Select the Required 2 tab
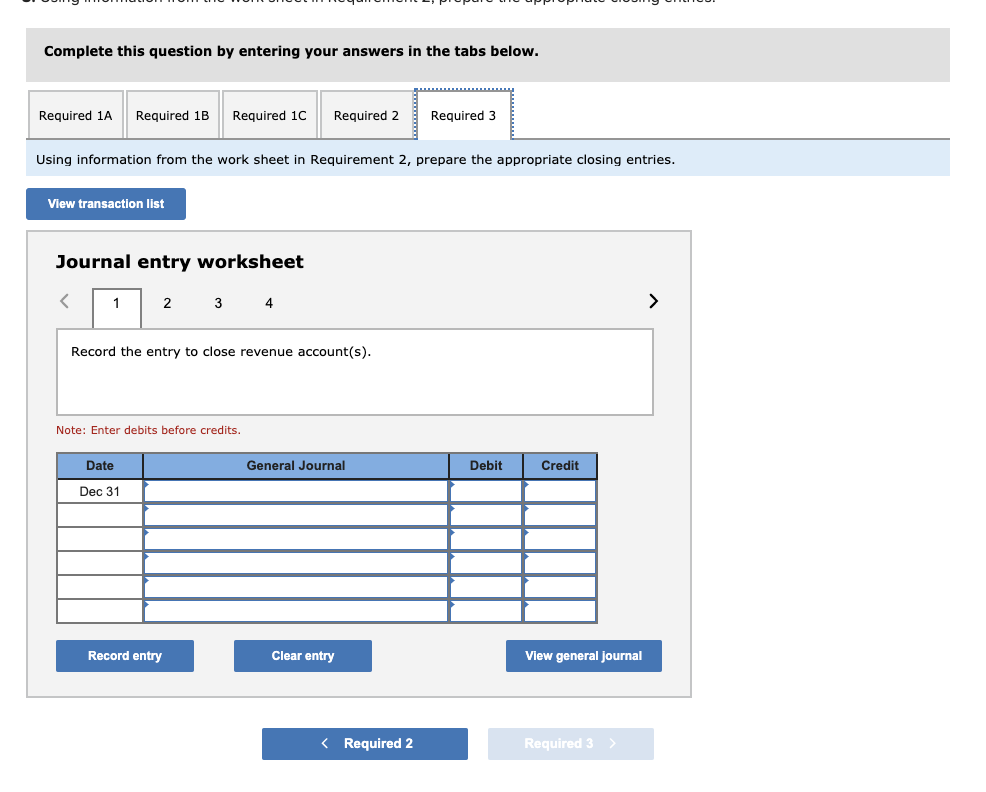This screenshot has width=986, height=792. (x=366, y=114)
